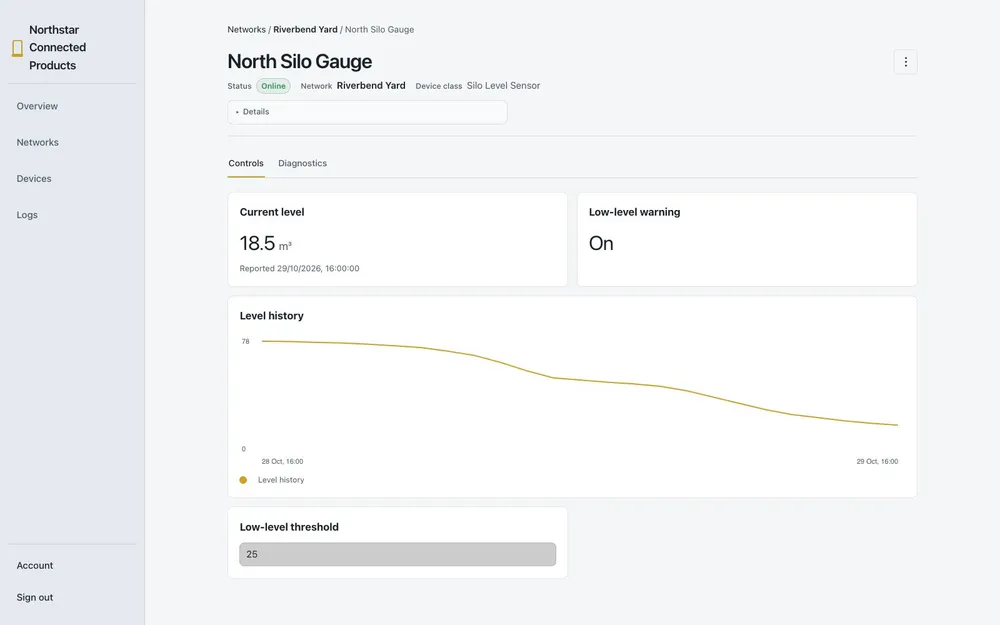Follow the Networks breadcrumb link

tap(246, 29)
